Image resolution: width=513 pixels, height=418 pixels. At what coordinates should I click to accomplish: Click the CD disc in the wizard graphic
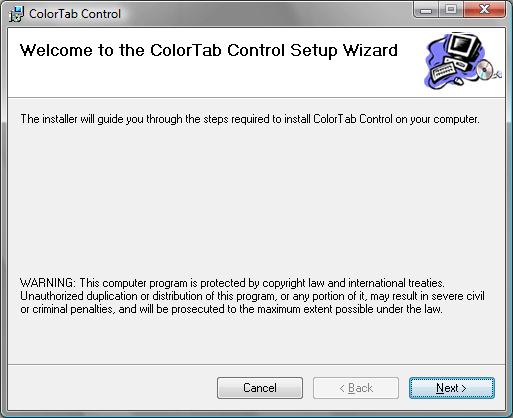(485, 69)
